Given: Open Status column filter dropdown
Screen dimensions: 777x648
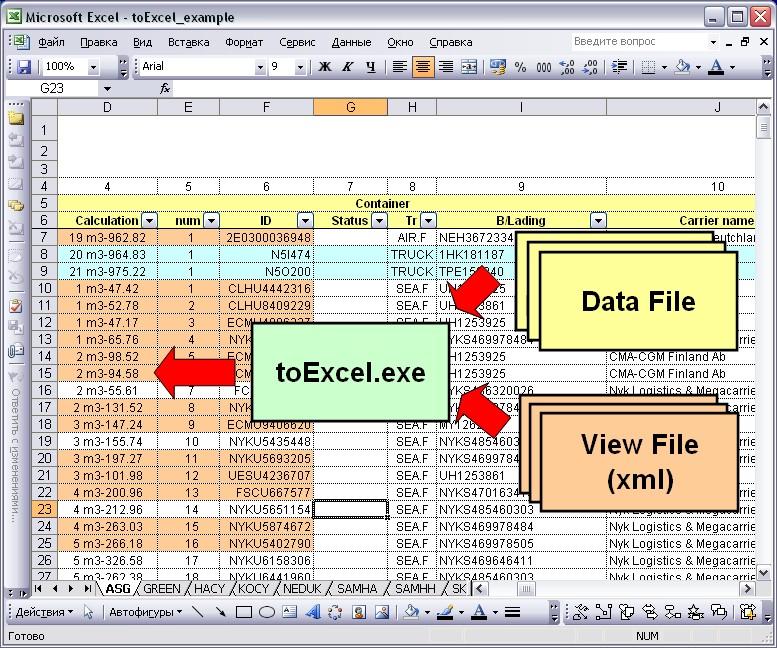Looking at the screenshot, I should coord(379,220).
